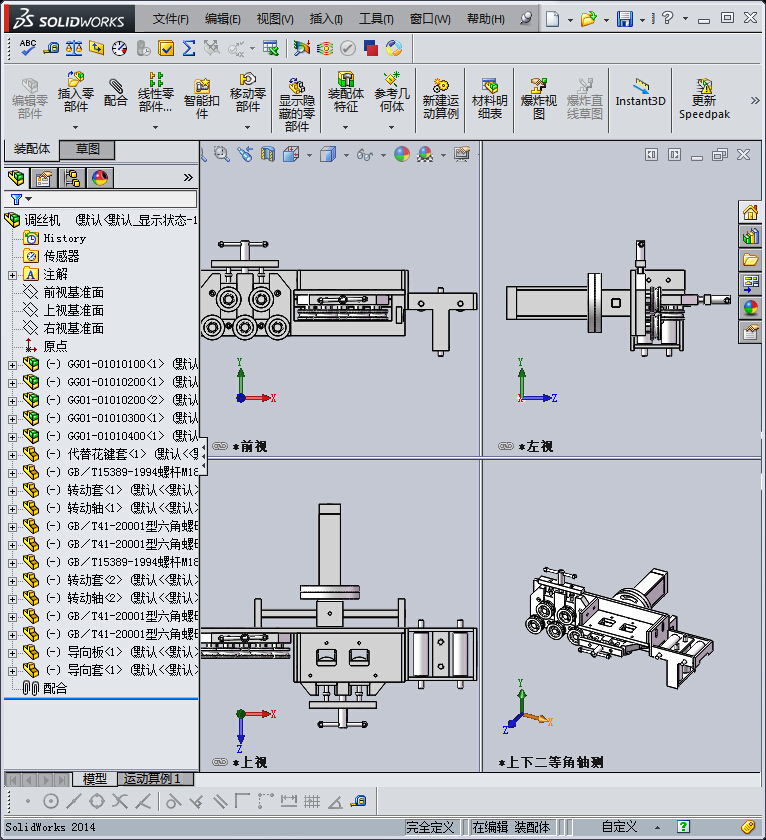
Task: Expand GG01-01010100<1> component node
Action: pyautogui.click(x=12, y=365)
